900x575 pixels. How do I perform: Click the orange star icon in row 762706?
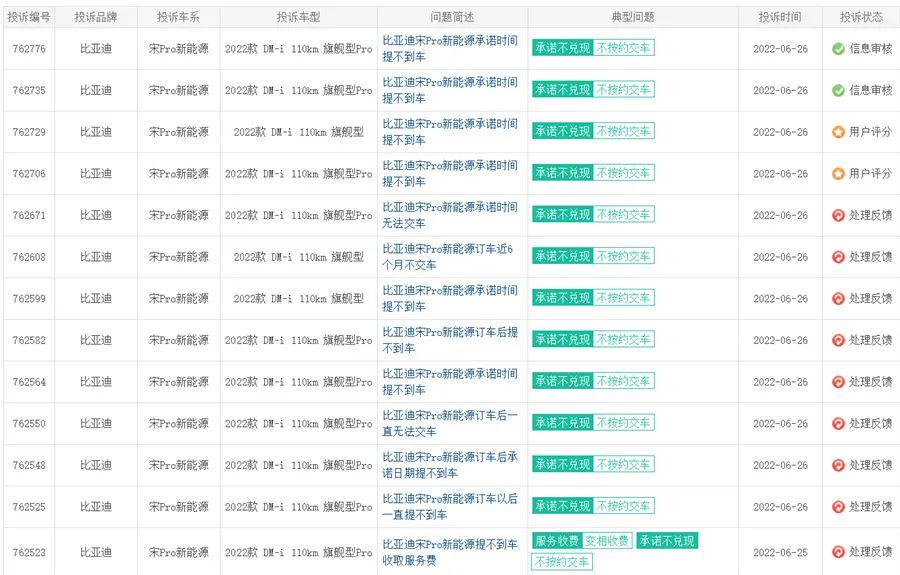click(x=838, y=173)
